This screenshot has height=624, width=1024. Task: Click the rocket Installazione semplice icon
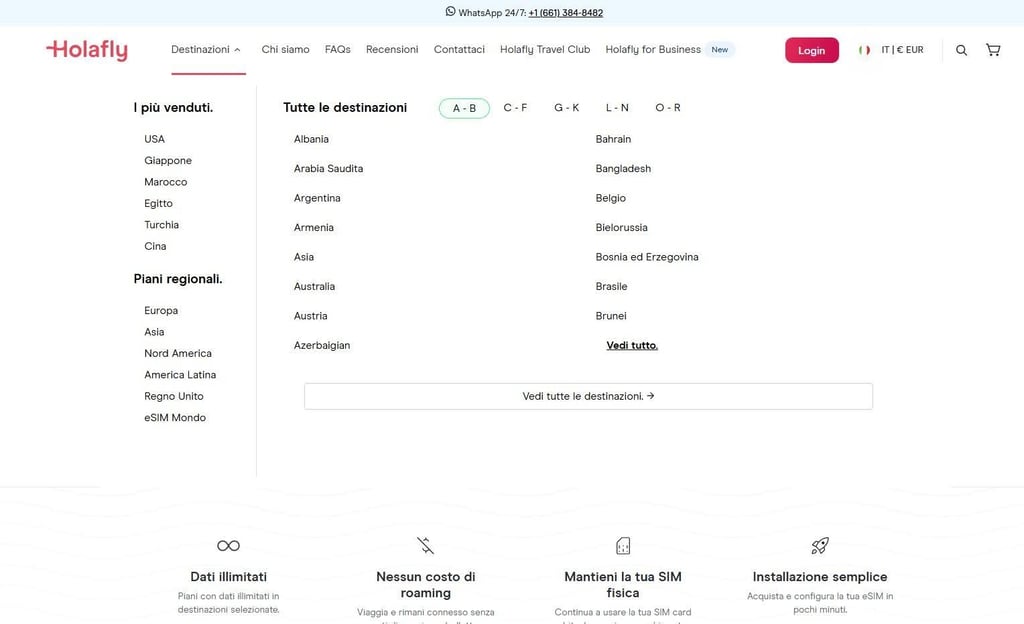[820, 546]
